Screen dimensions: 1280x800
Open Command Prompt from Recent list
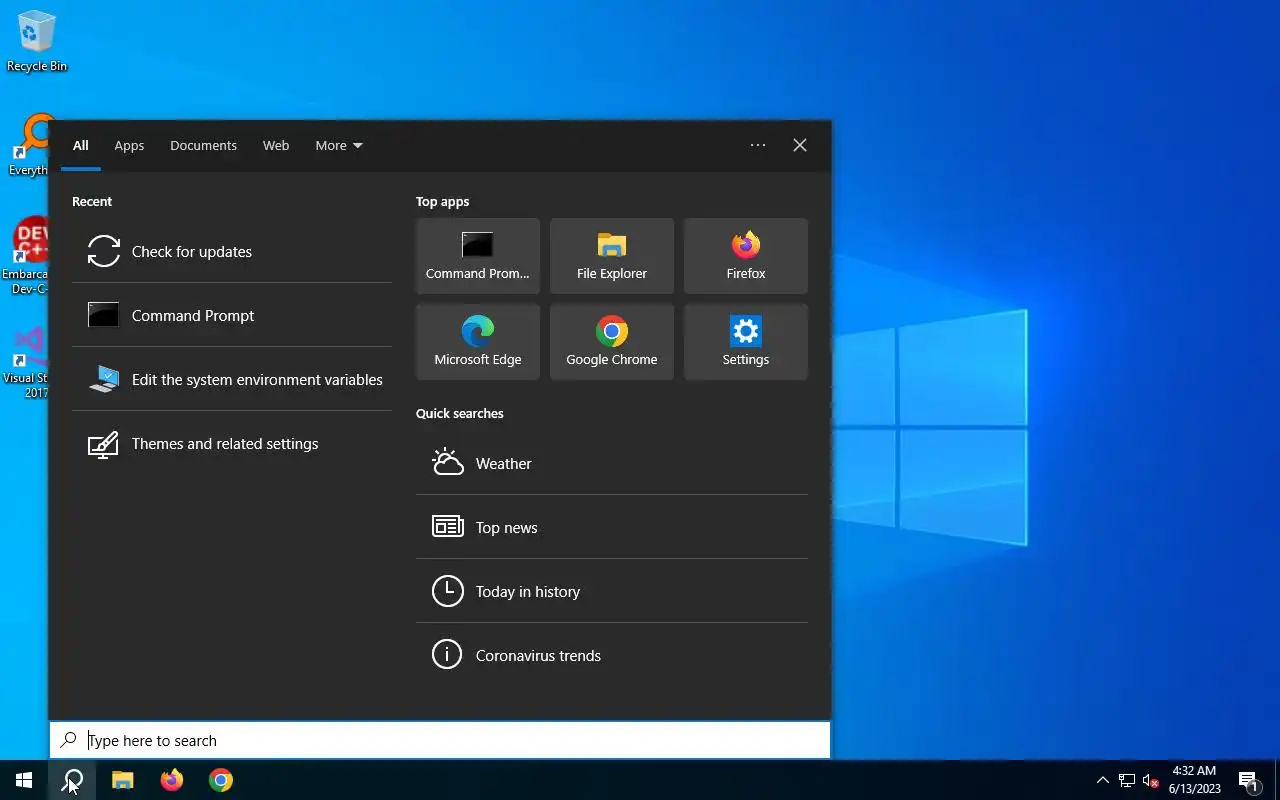[x=232, y=315]
